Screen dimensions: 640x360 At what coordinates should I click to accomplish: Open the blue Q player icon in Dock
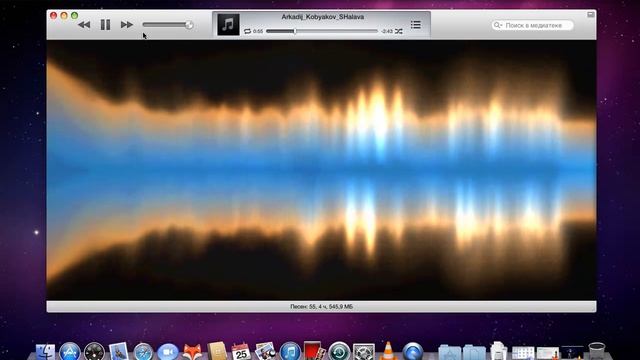coord(413,352)
